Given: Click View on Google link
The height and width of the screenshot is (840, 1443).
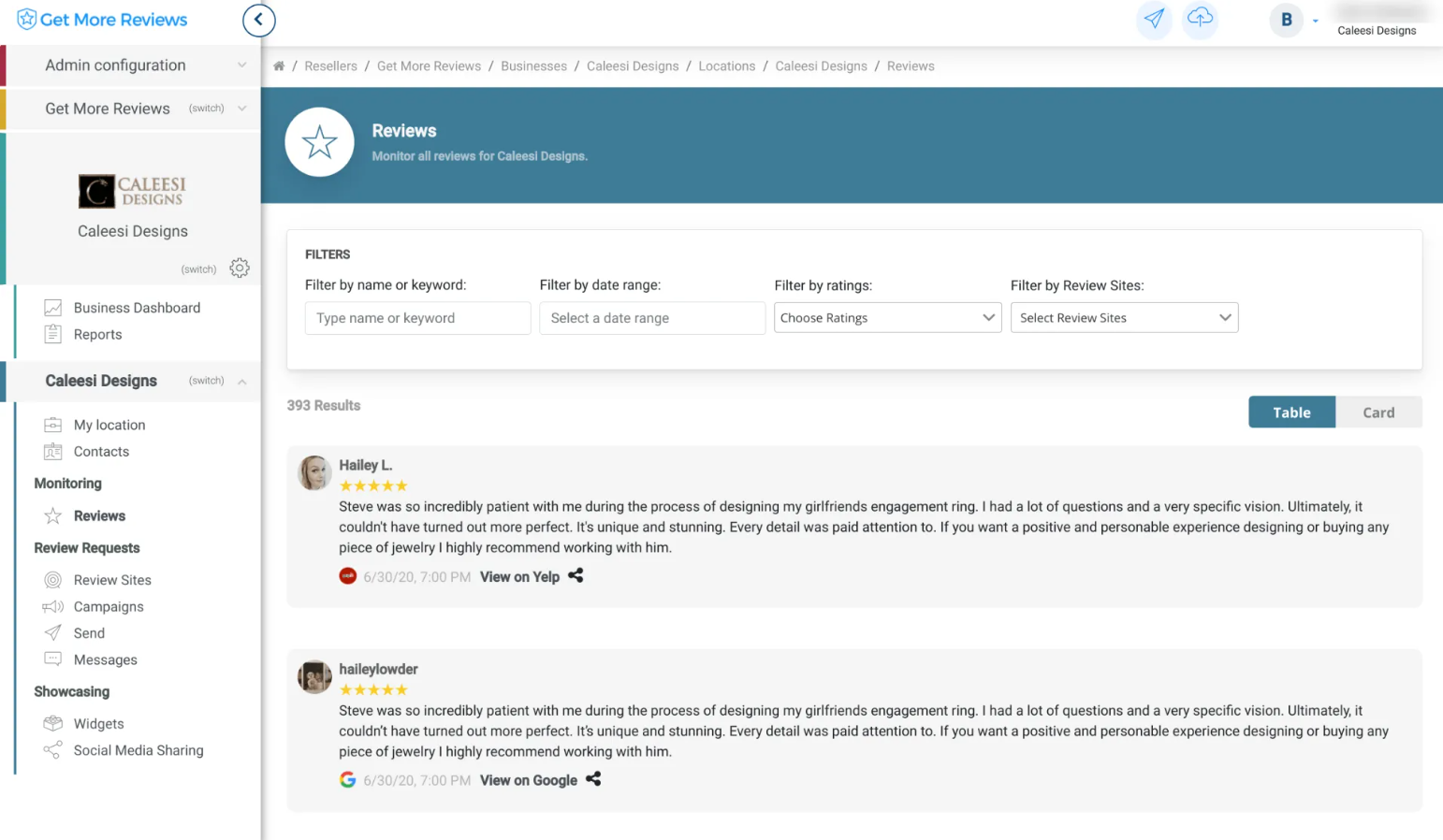Looking at the screenshot, I should [x=529, y=780].
